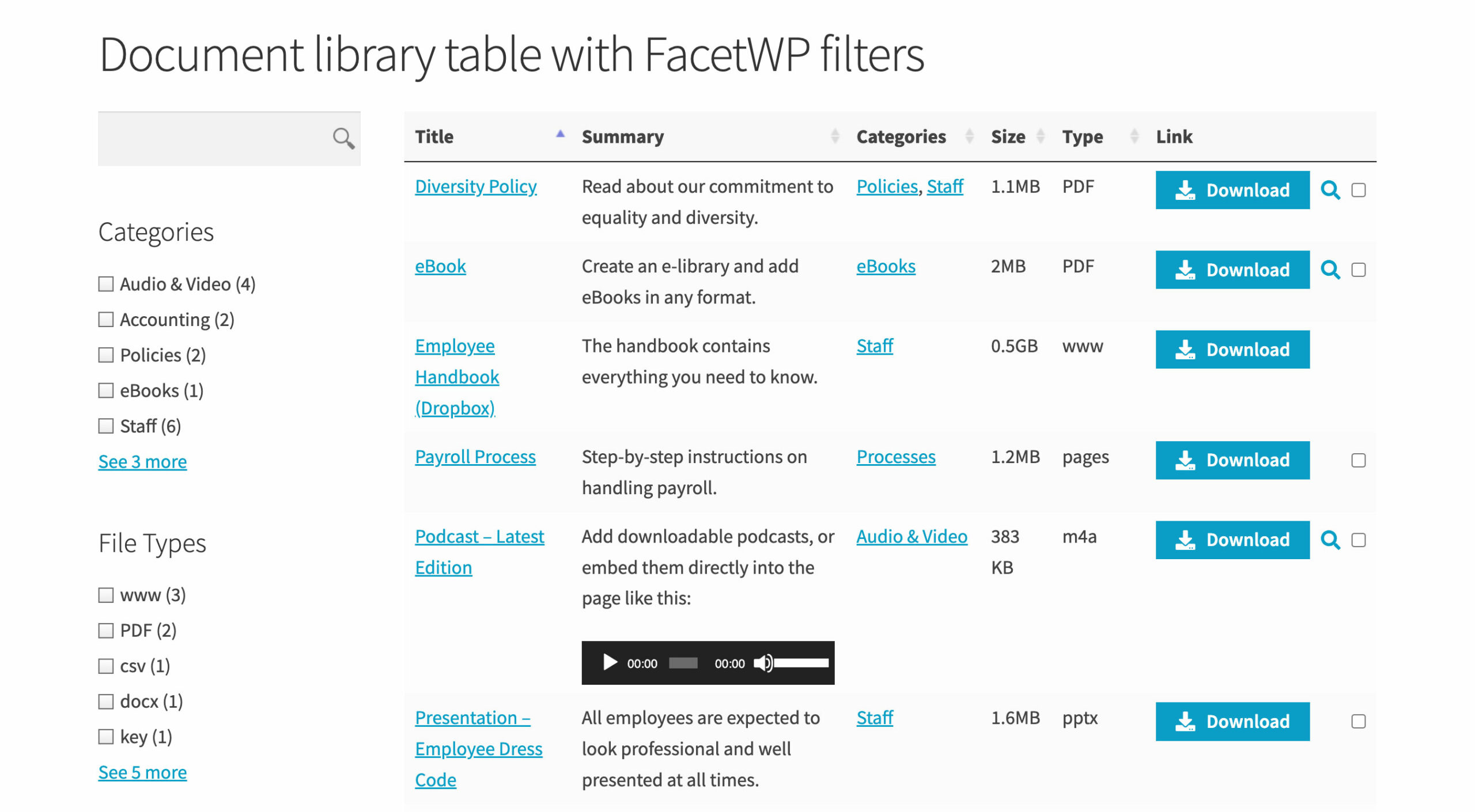The image size is (1475, 812).
Task: Open the Processes category link
Action: 895,457
